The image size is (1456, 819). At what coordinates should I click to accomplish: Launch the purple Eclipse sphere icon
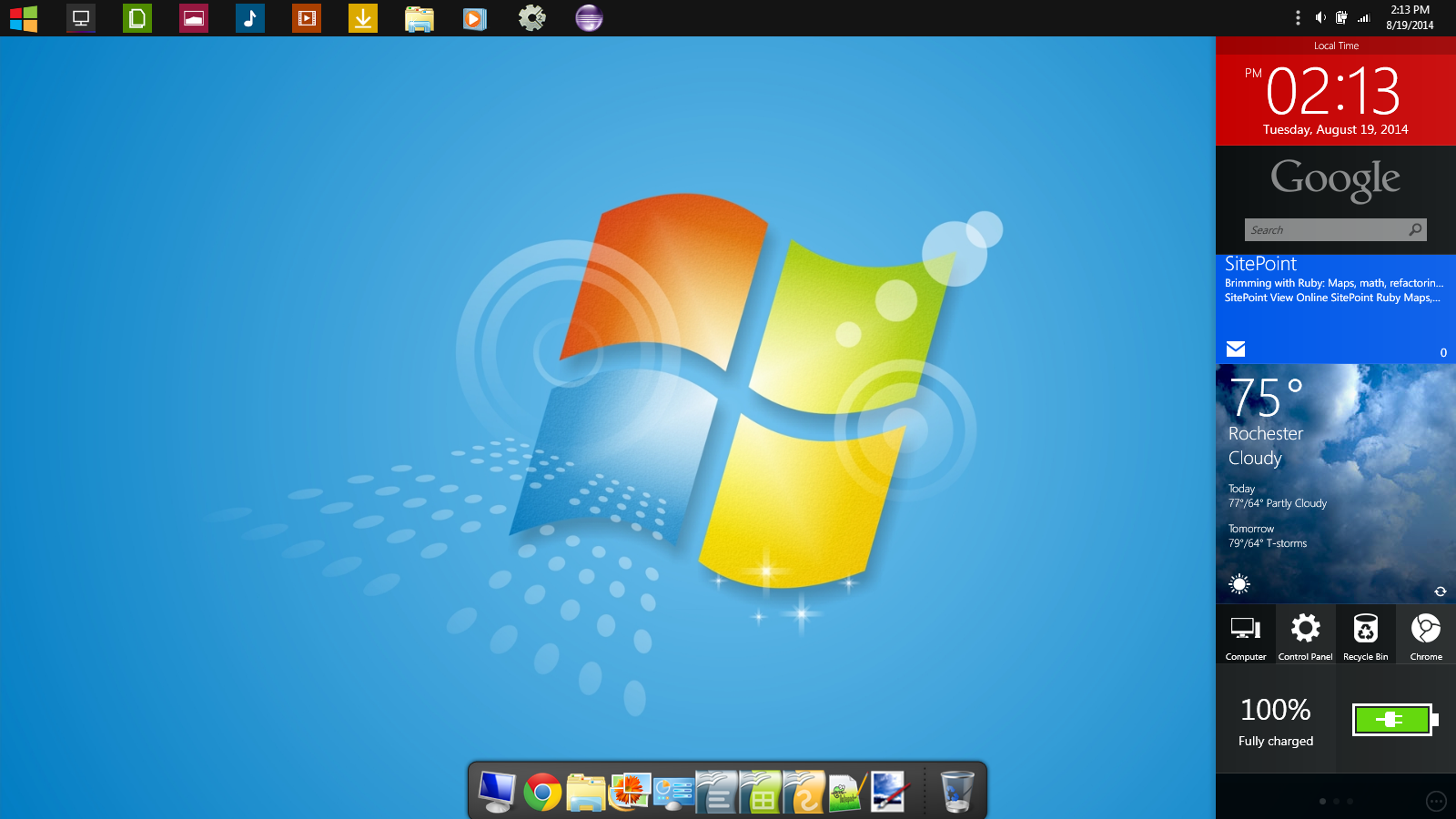[x=589, y=18]
